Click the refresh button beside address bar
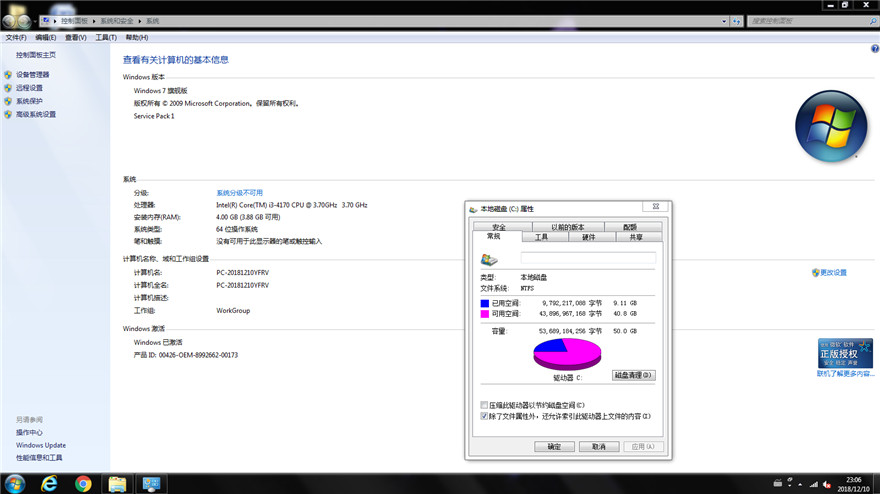The width and height of the screenshot is (880, 494). click(x=736, y=21)
